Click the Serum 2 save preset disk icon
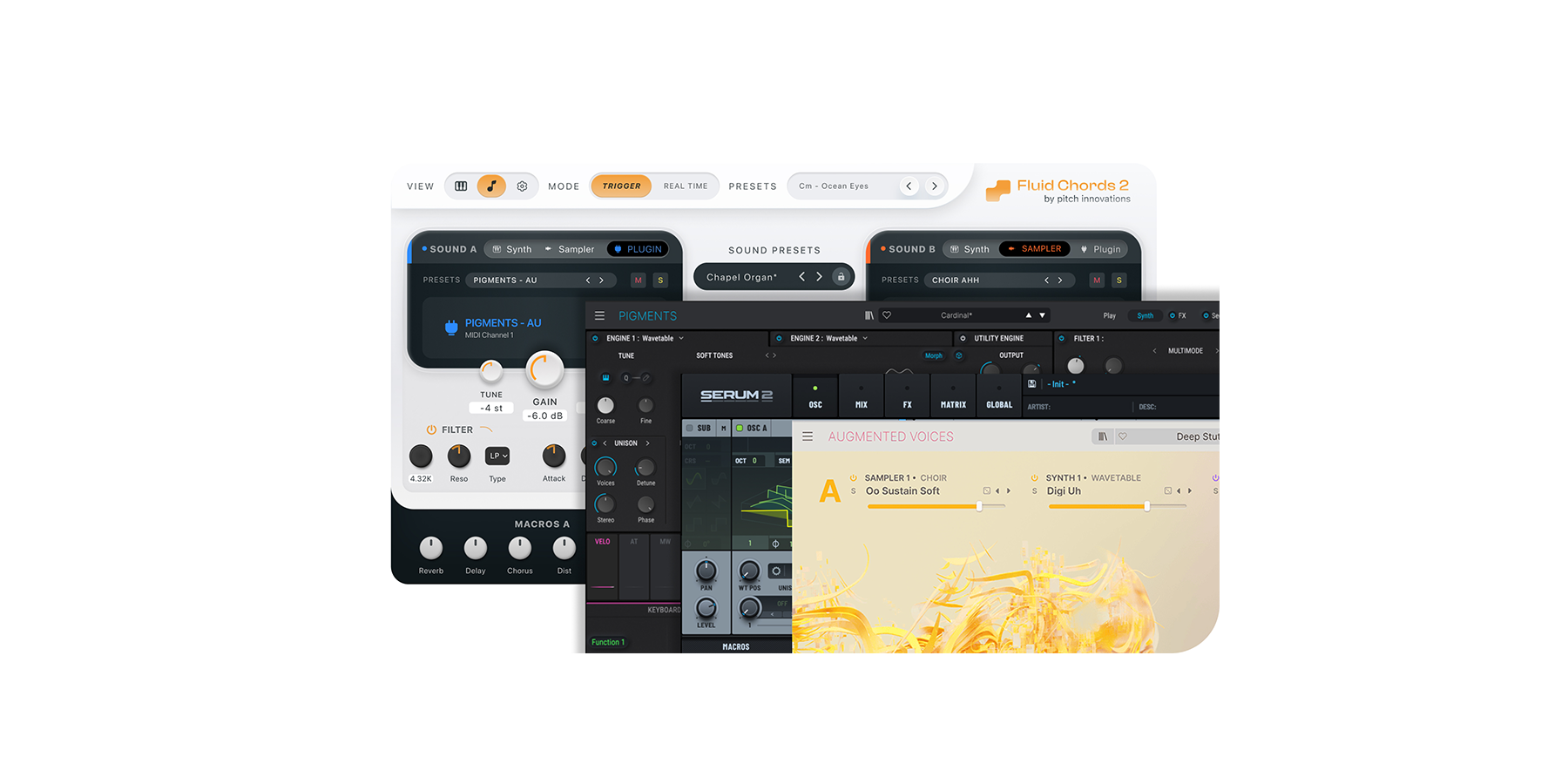 1032,384
